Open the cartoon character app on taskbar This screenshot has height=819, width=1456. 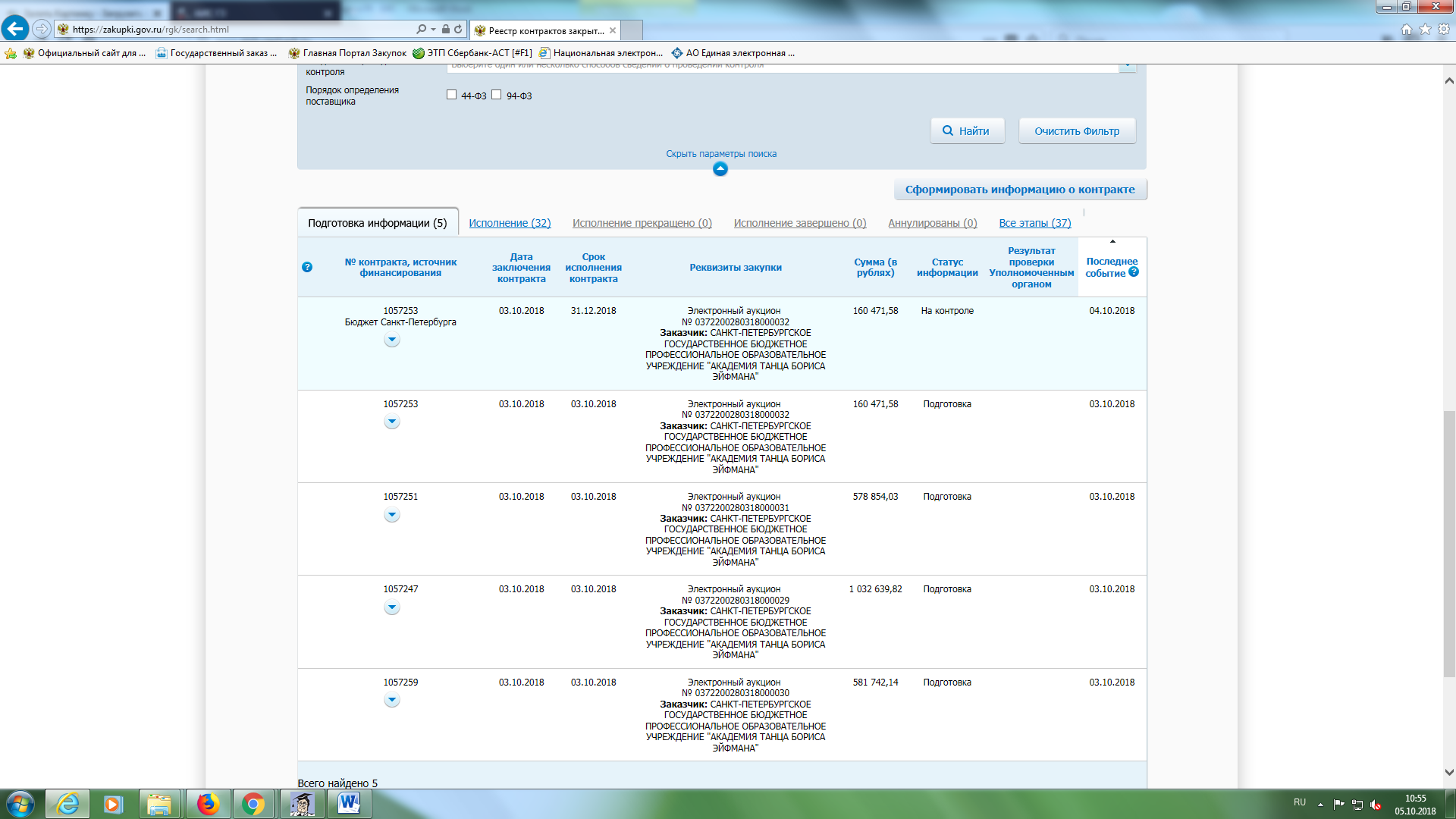click(302, 804)
